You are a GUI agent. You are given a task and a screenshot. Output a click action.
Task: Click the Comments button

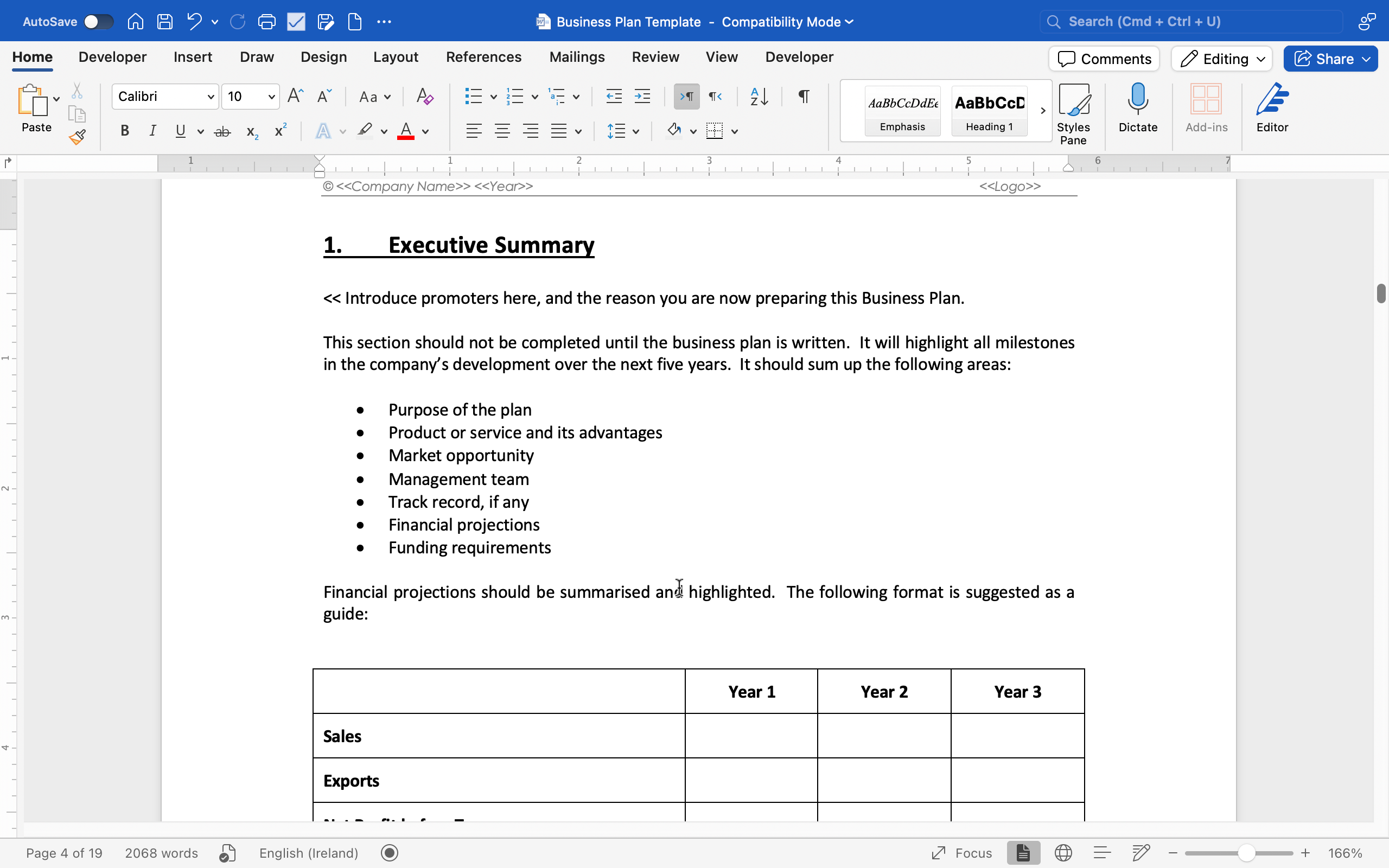point(1104,59)
